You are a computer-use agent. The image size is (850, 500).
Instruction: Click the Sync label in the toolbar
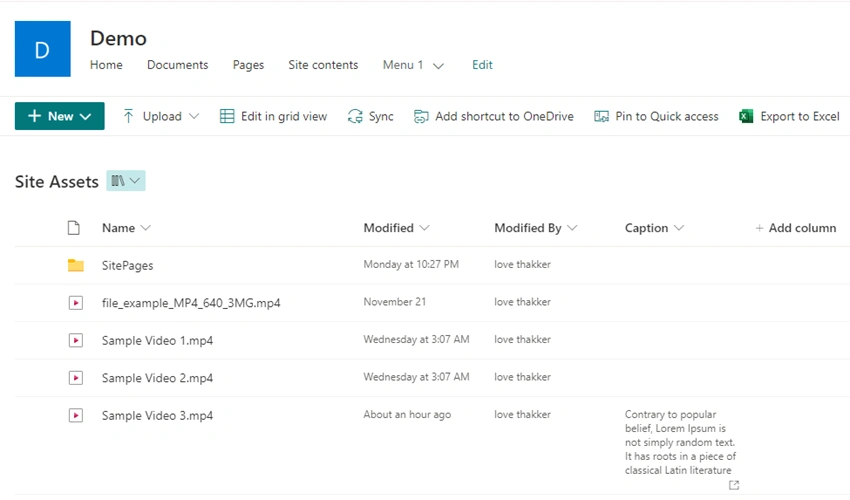coord(381,116)
